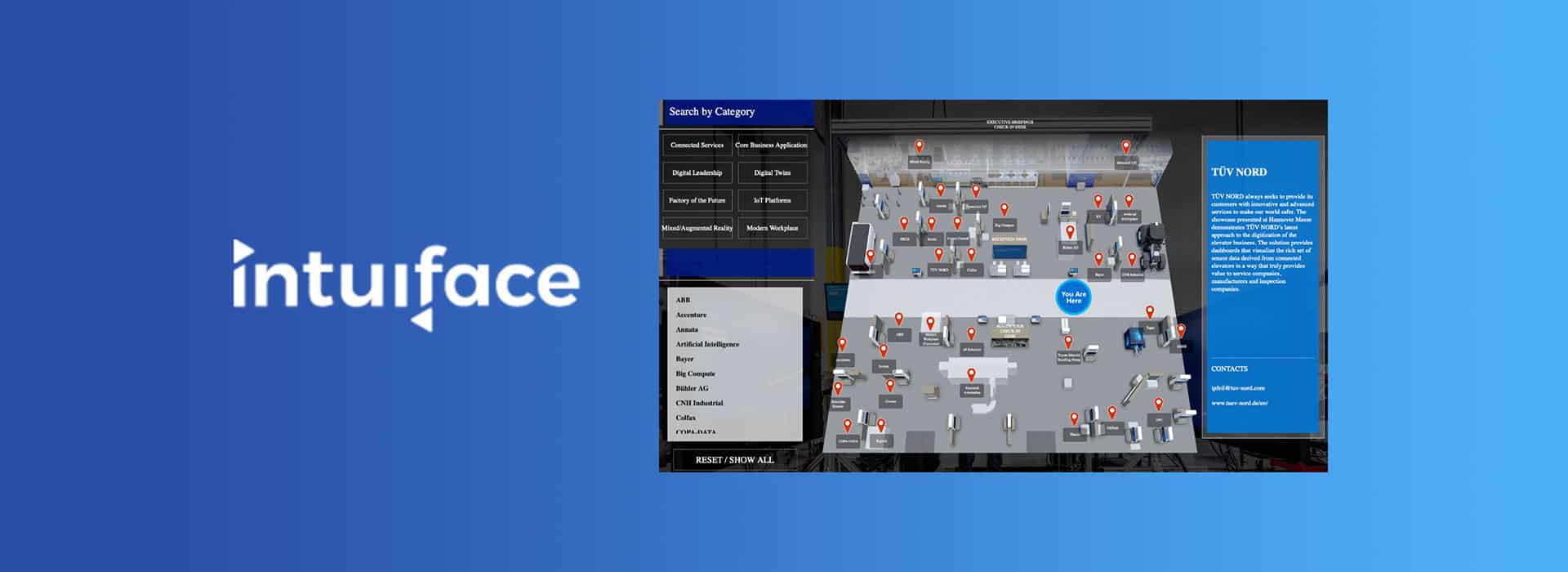This screenshot has width=1568, height=572.
Task: Click the CNH Industrial map pin
Action: (x=1132, y=259)
